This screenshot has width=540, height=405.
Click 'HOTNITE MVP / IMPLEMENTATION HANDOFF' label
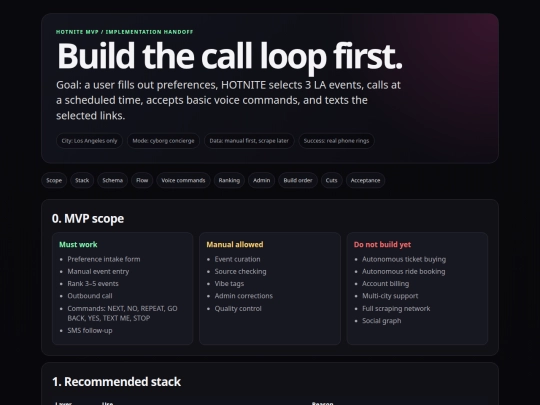pos(125,32)
